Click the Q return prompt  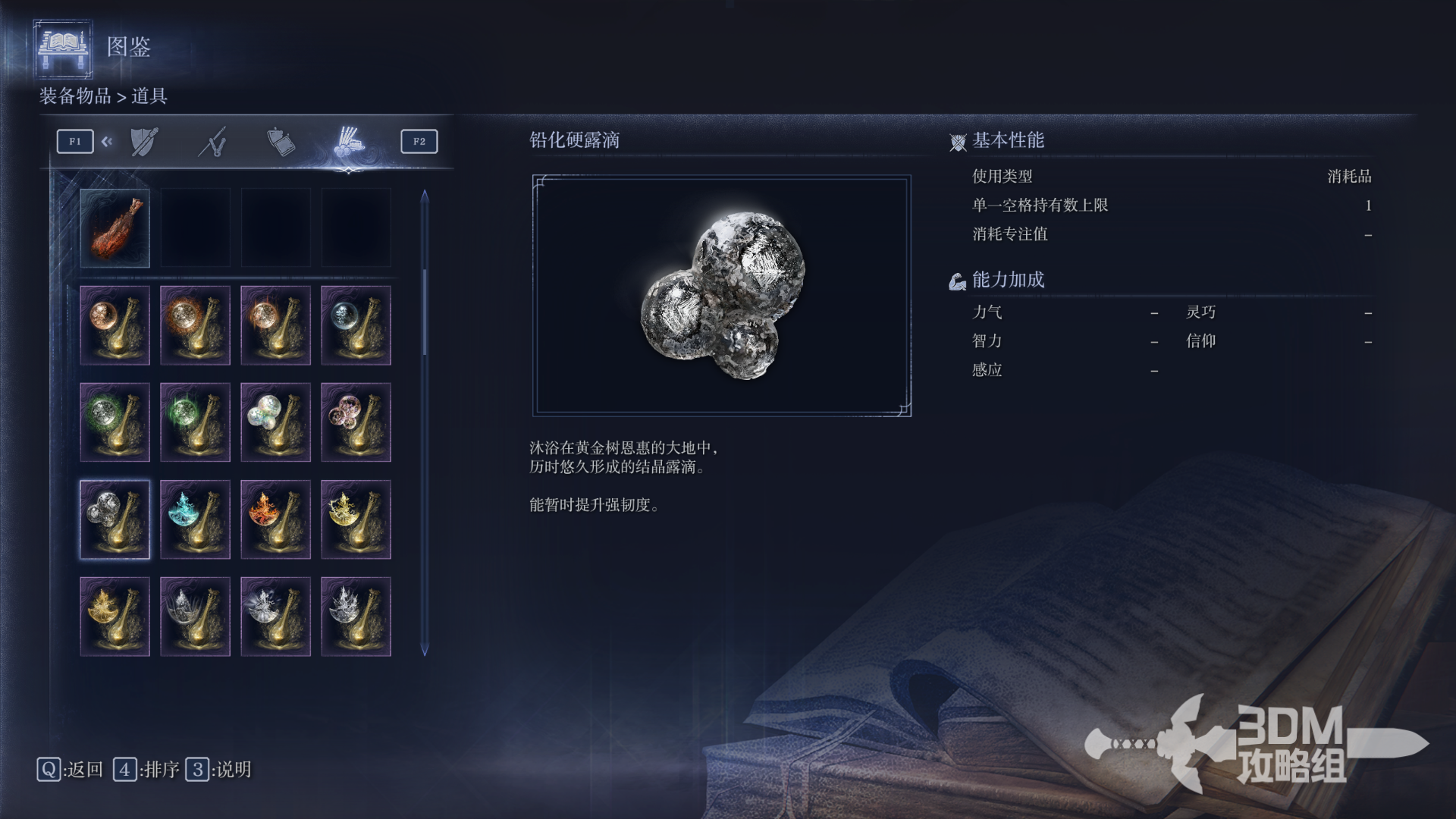point(70,770)
